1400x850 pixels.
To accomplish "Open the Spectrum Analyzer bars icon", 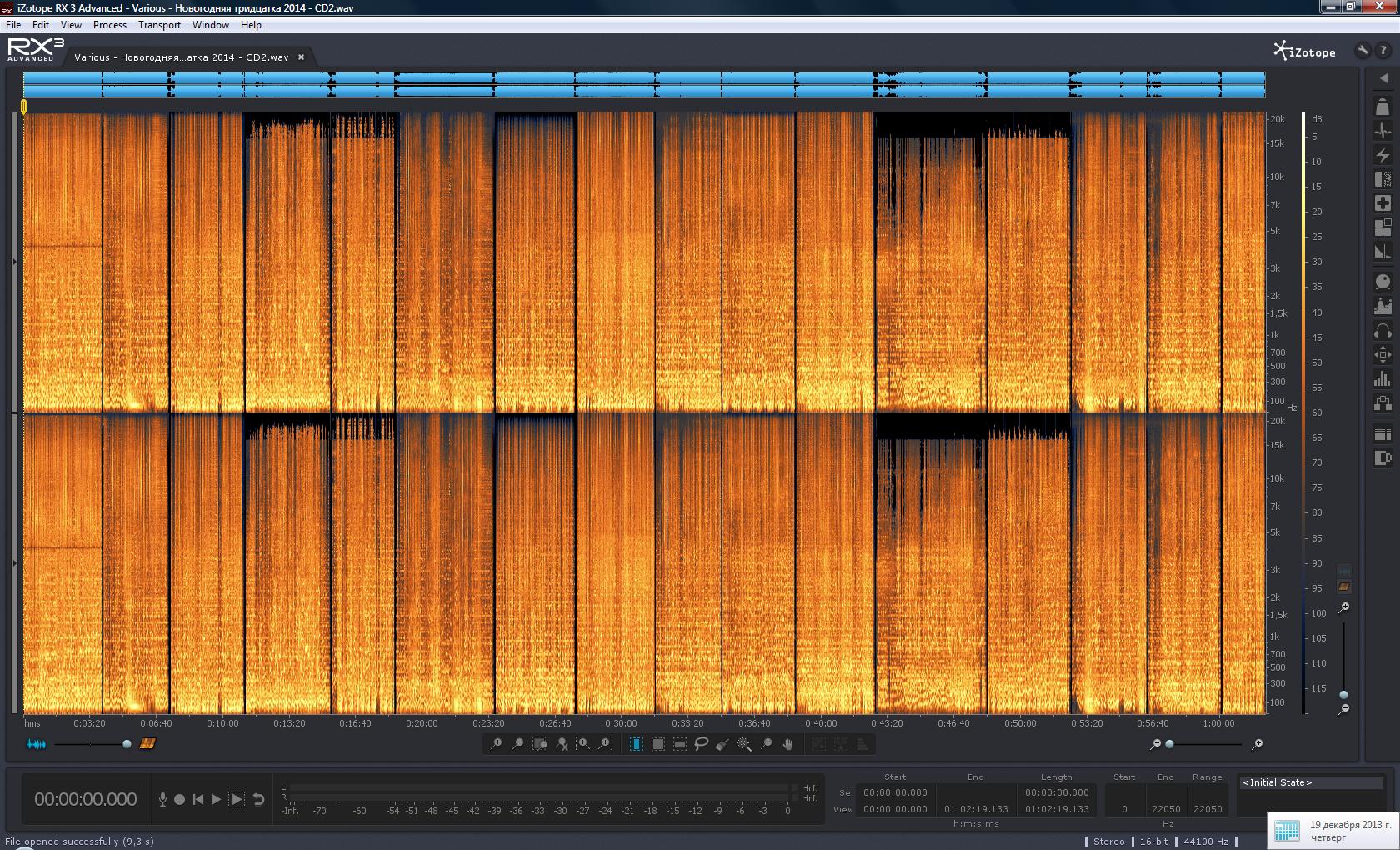I will (1382, 379).
